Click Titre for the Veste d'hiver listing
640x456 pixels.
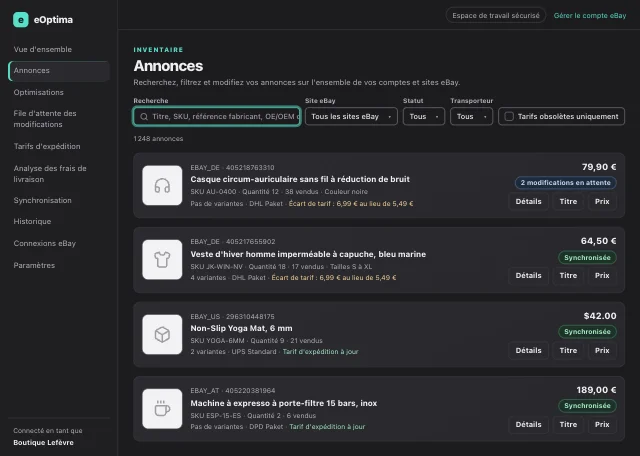[568, 276]
